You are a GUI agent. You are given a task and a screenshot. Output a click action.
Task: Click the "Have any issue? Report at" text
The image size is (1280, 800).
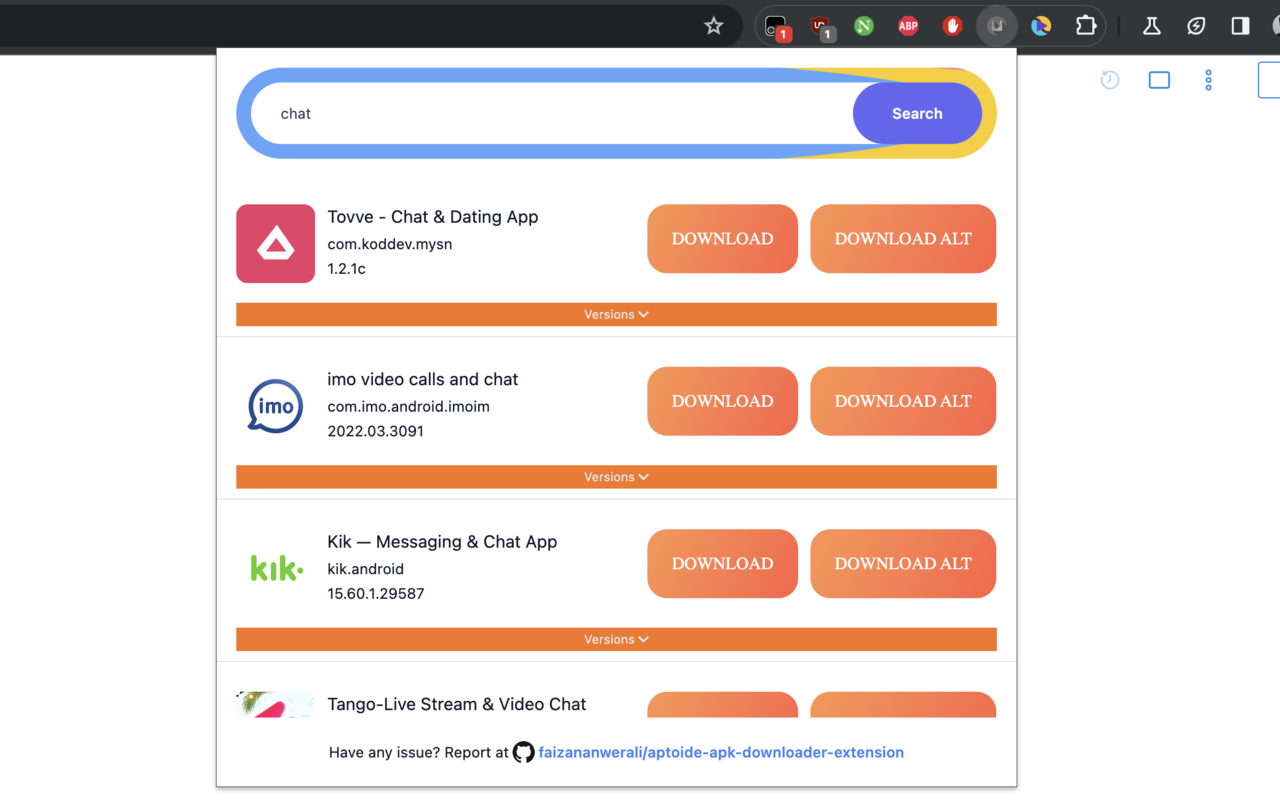419,752
